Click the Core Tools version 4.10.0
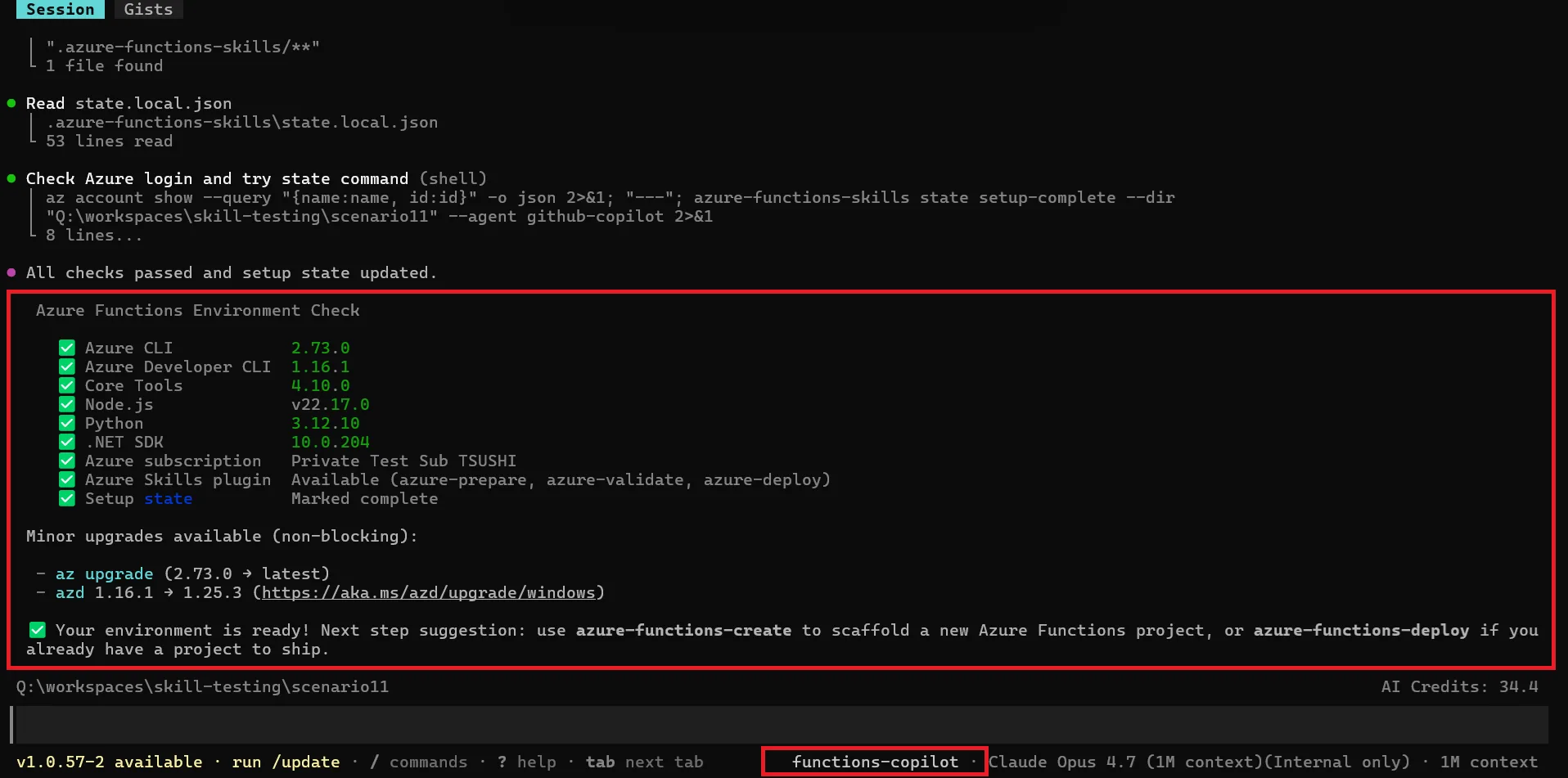 coord(320,385)
